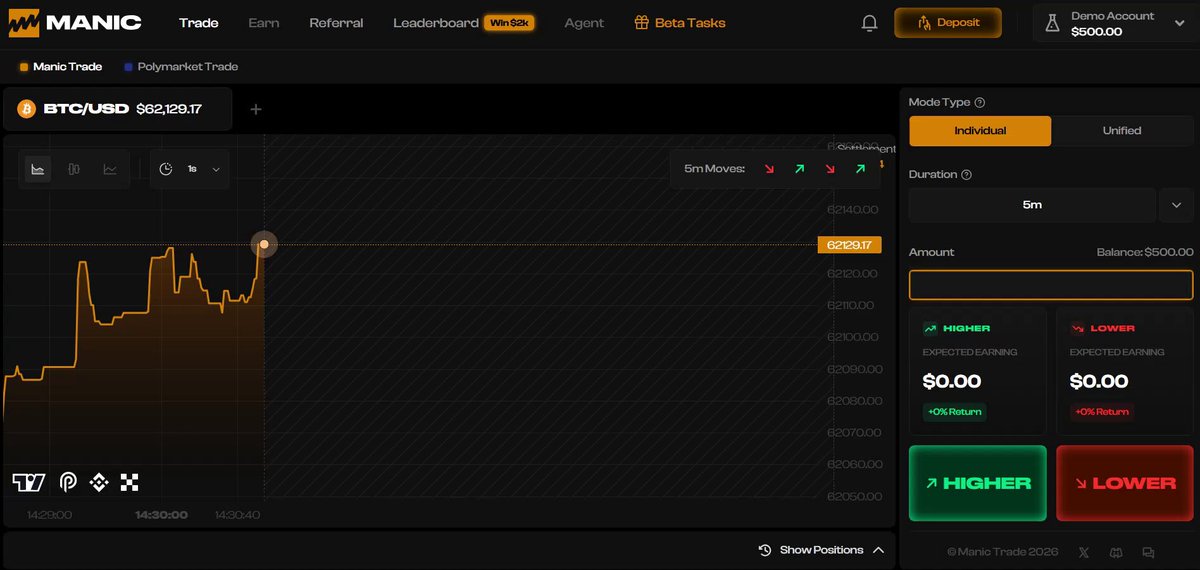
Task: Expand the Duration dropdown chevron
Action: click(1176, 205)
